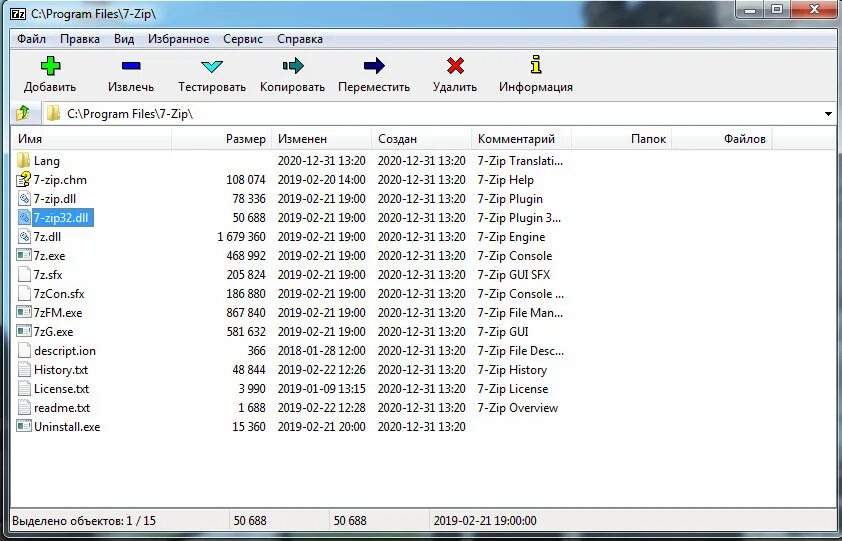Click comment 7-Zip License
This screenshot has width=842, height=541.
(x=513, y=389)
